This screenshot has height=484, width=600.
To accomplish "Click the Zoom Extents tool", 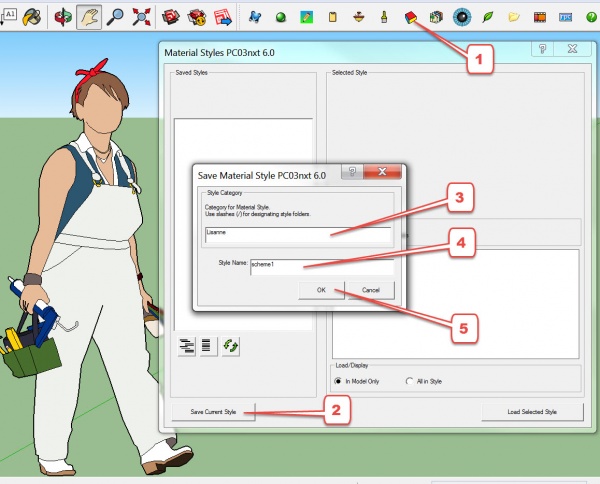I will click(x=141, y=17).
